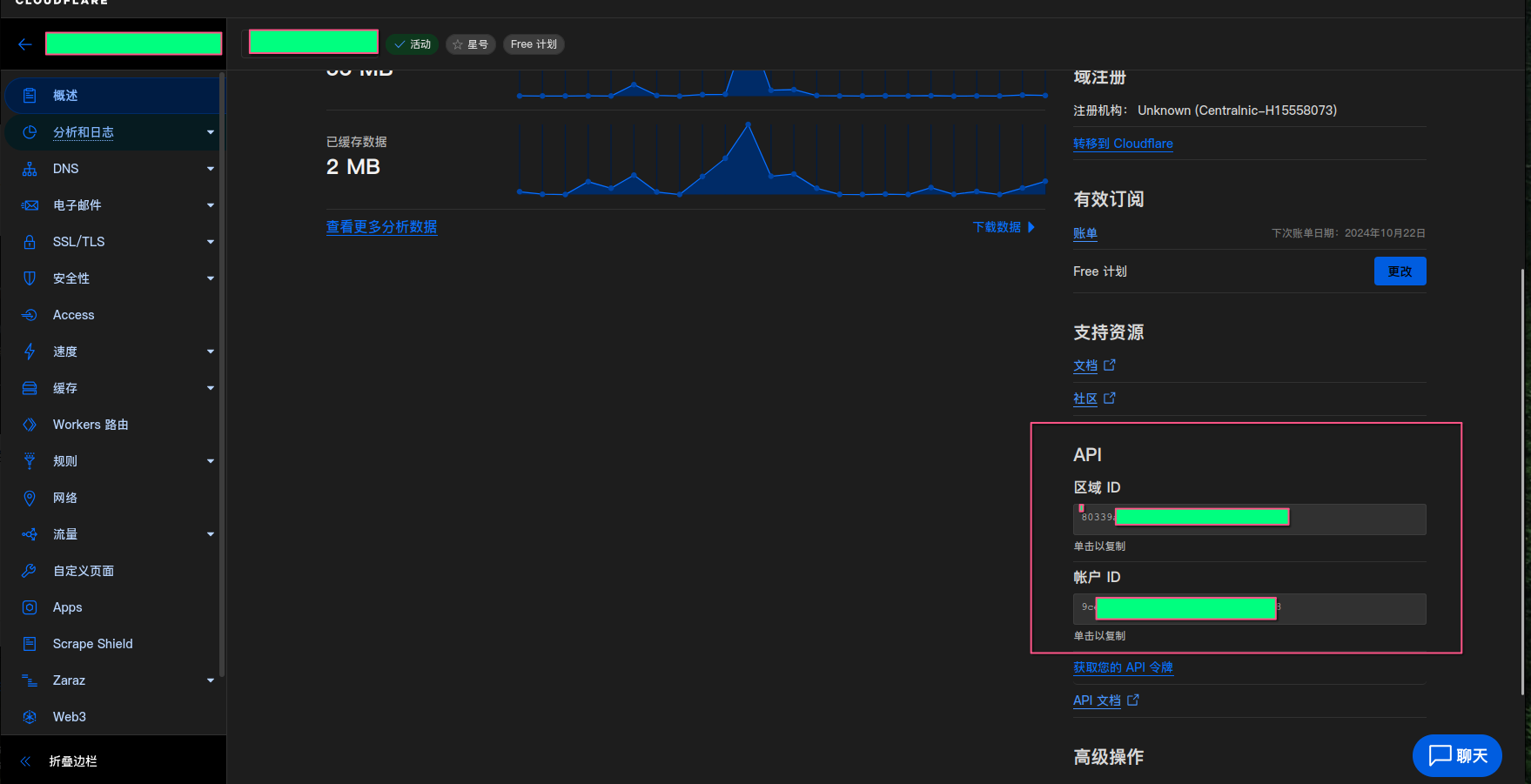Open the Workers 路由 diamond icon
Screen dimensions: 1531x784
click(30, 425)
